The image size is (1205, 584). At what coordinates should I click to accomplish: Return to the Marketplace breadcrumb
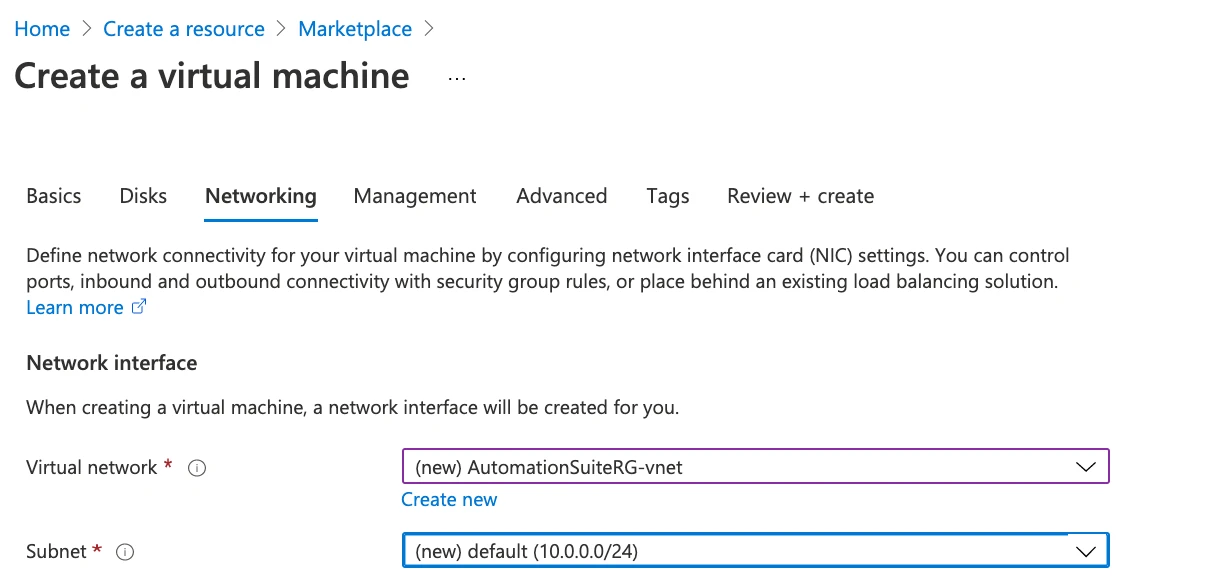[x=355, y=29]
